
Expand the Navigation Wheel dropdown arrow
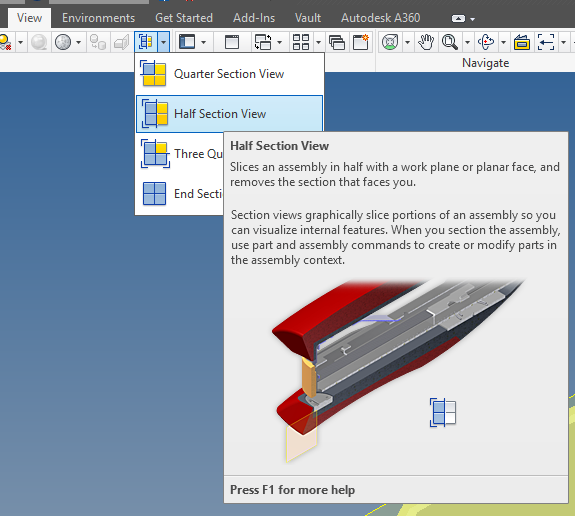click(x=407, y=42)
